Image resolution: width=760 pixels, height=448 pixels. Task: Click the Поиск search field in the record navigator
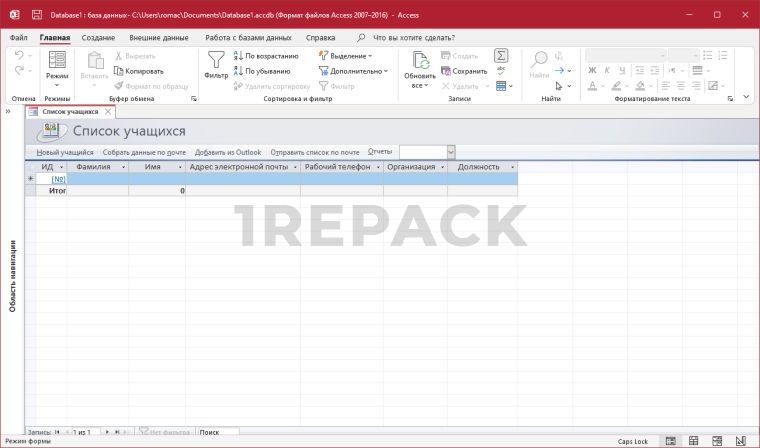click(217, 432)
